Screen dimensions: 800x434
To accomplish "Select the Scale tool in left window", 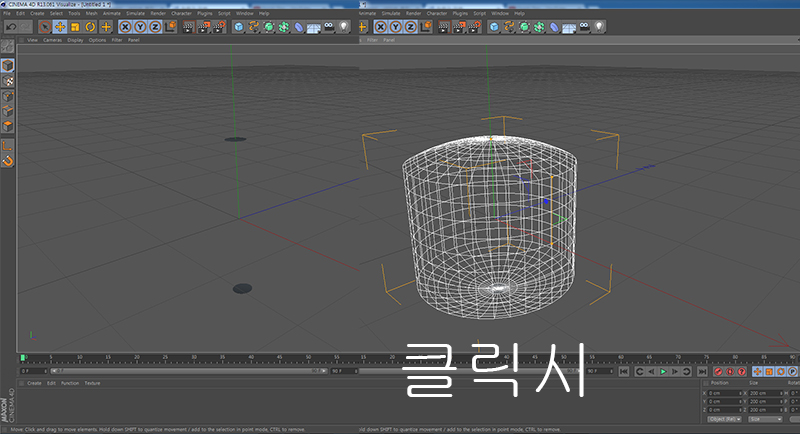I will pyautogui.click(x=76, y=27).
